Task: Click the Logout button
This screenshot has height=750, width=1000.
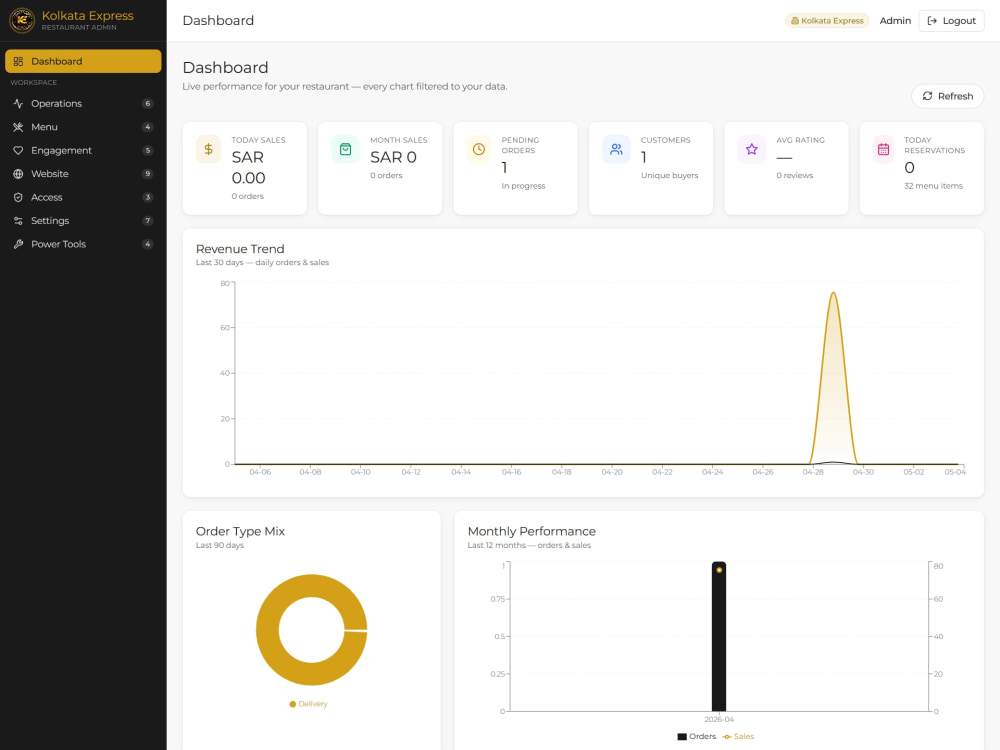Action: point(951,20)
